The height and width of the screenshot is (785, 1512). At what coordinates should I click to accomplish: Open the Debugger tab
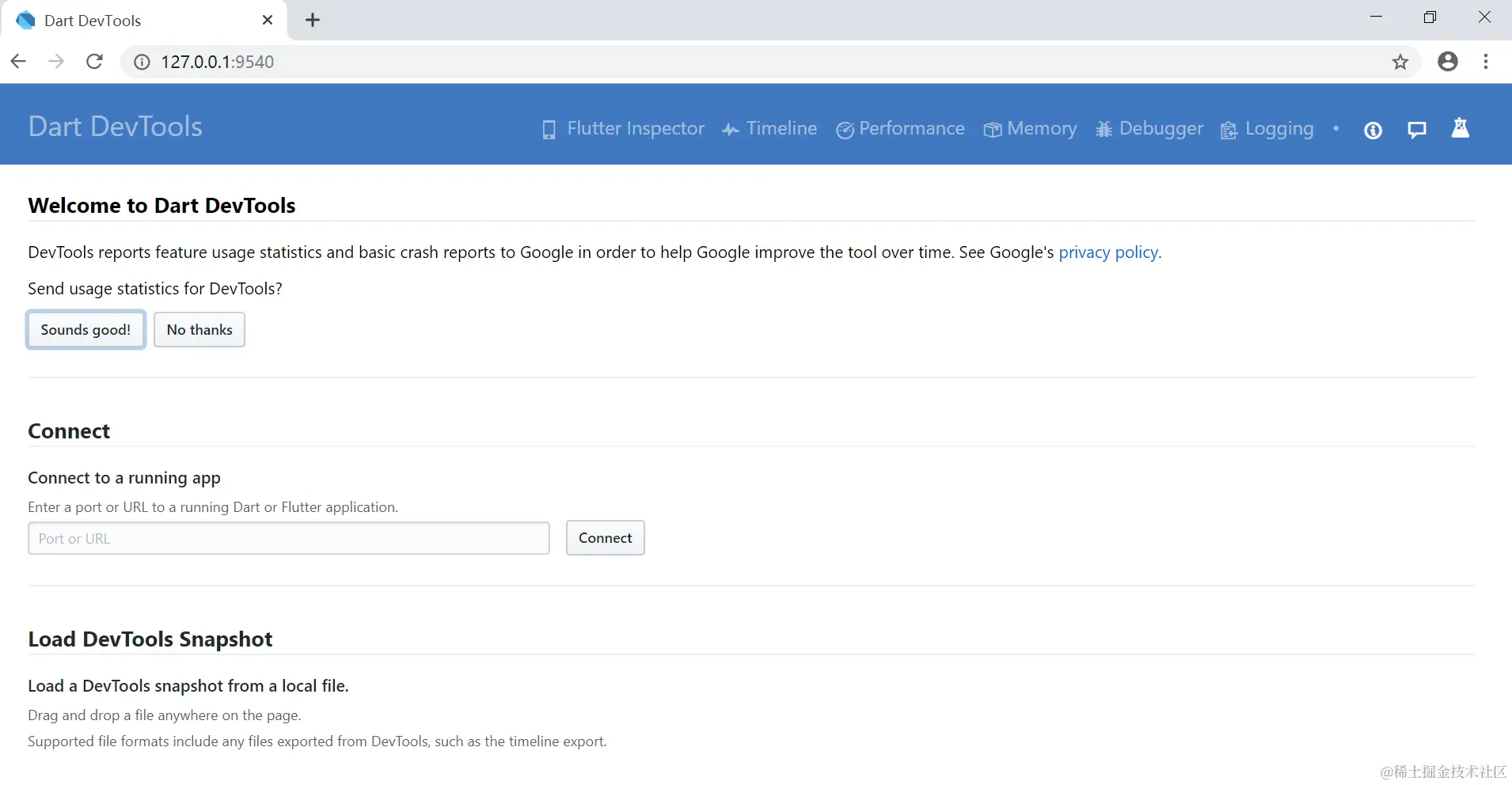(x=1149, y=128)
